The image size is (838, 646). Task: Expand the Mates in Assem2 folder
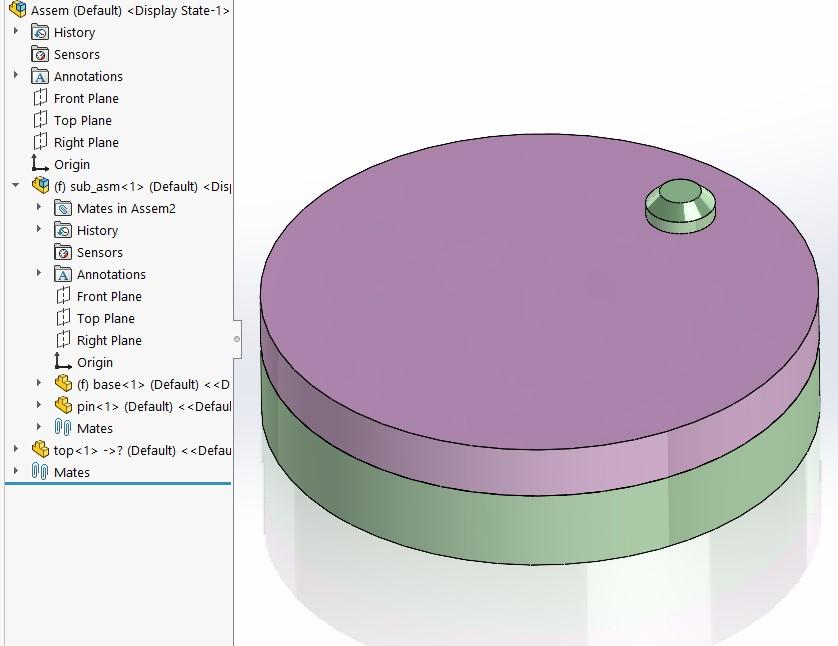click(x=38, y=207)
